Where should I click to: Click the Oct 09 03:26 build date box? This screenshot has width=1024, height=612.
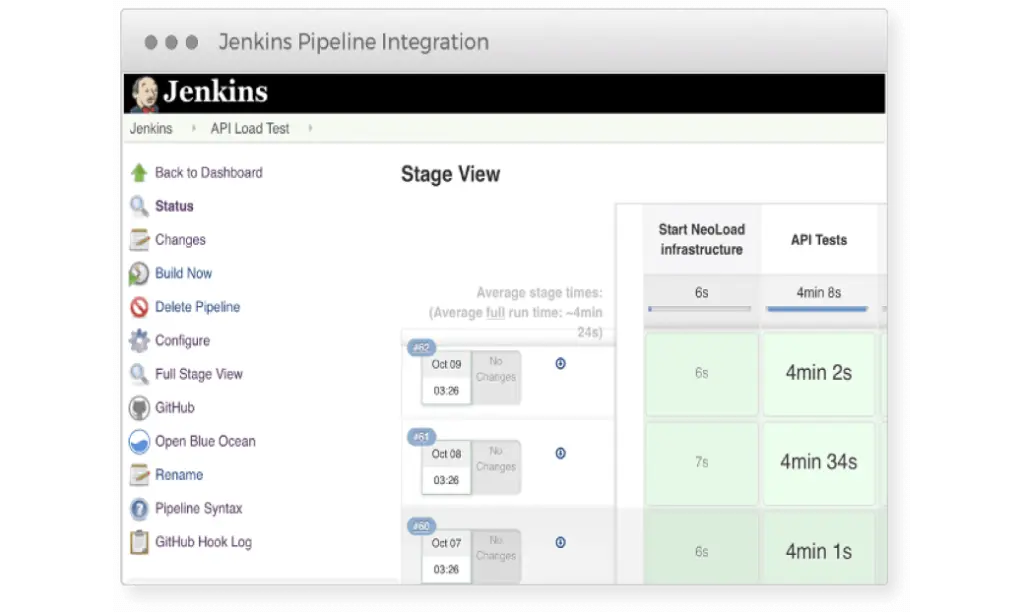click(446, 378)
